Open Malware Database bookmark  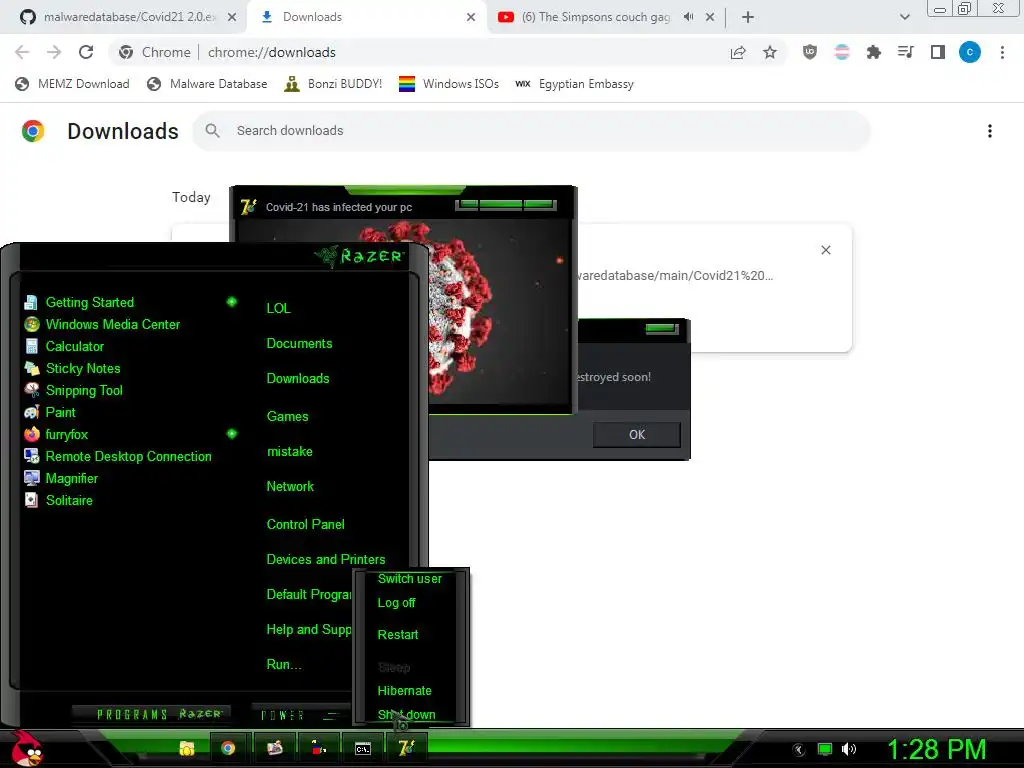207,84
